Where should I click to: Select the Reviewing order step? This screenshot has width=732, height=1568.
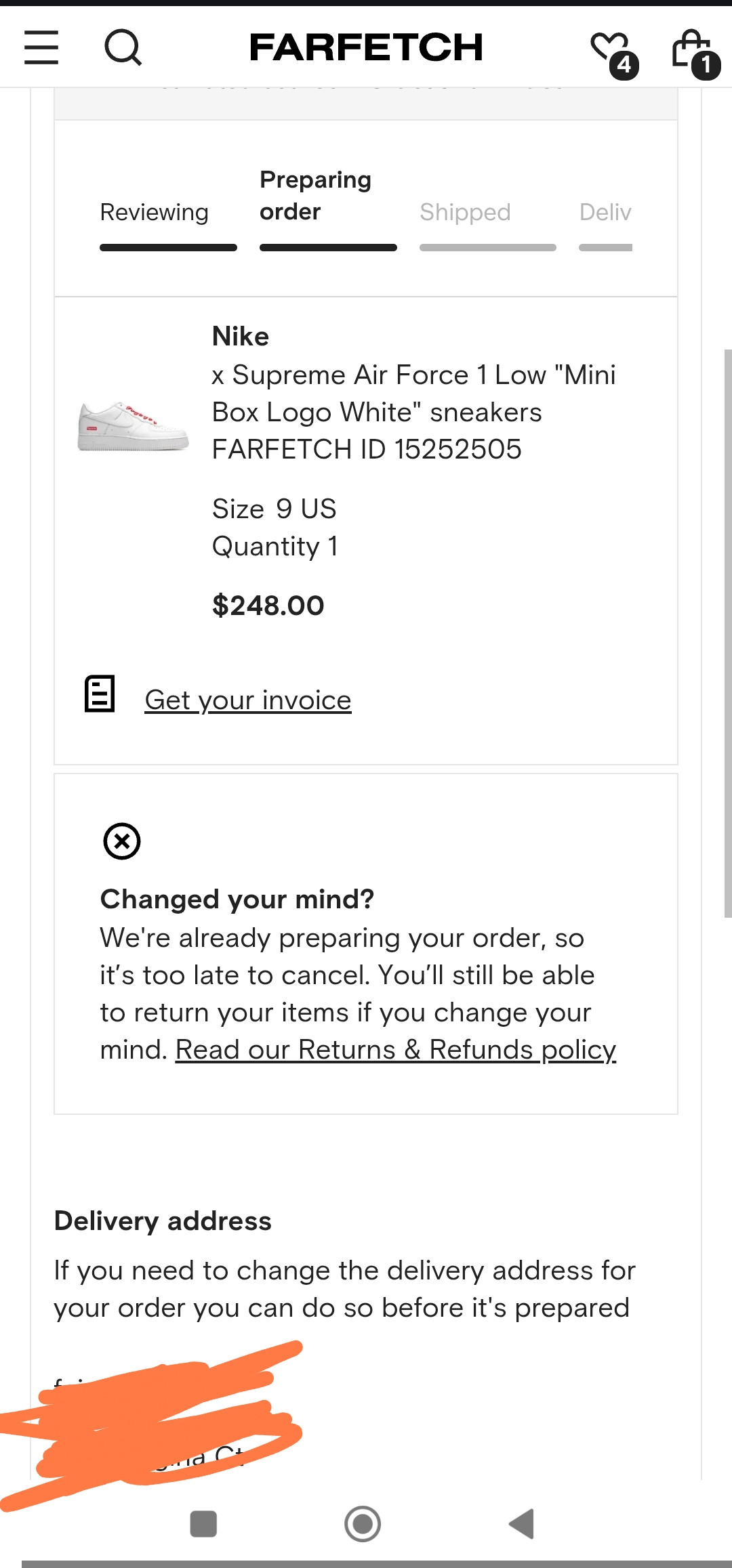155,213
